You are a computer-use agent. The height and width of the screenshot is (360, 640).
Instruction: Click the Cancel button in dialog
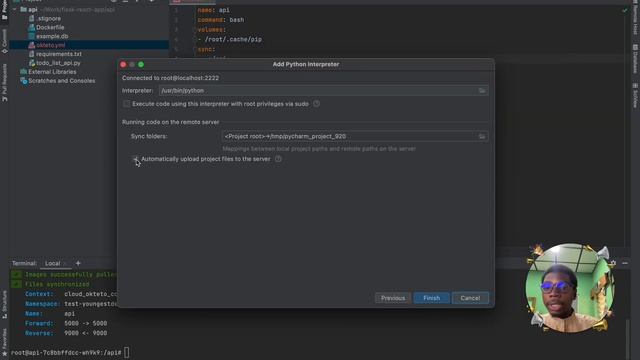pyautogui.click(x=470, y=298)
